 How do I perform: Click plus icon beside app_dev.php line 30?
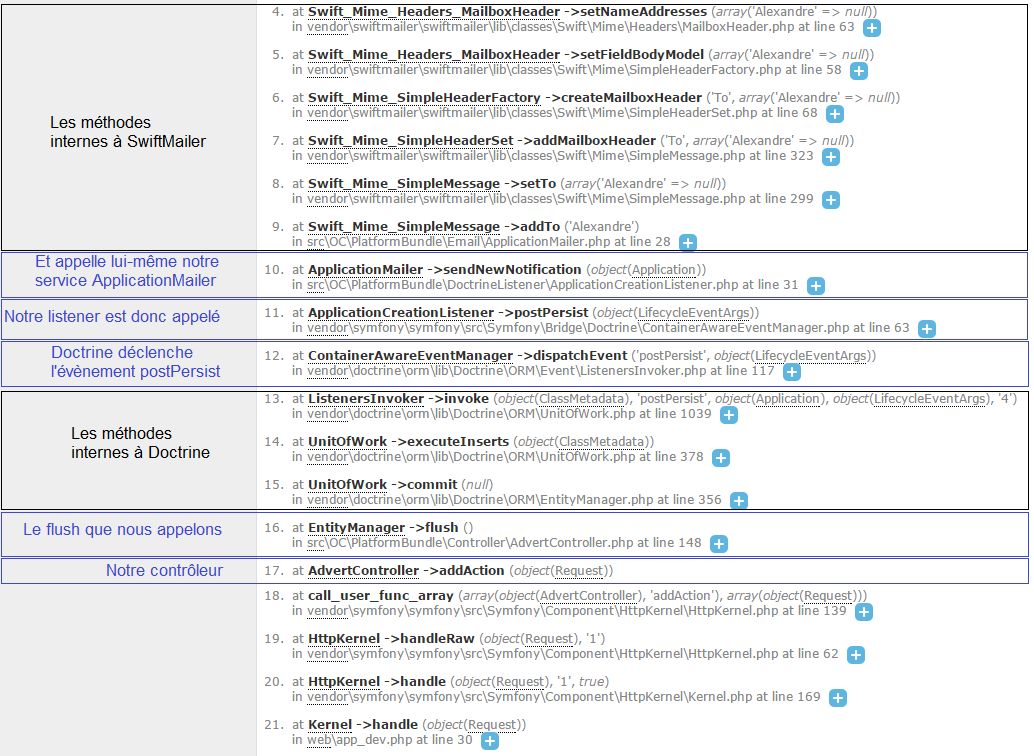coord(489,741)
